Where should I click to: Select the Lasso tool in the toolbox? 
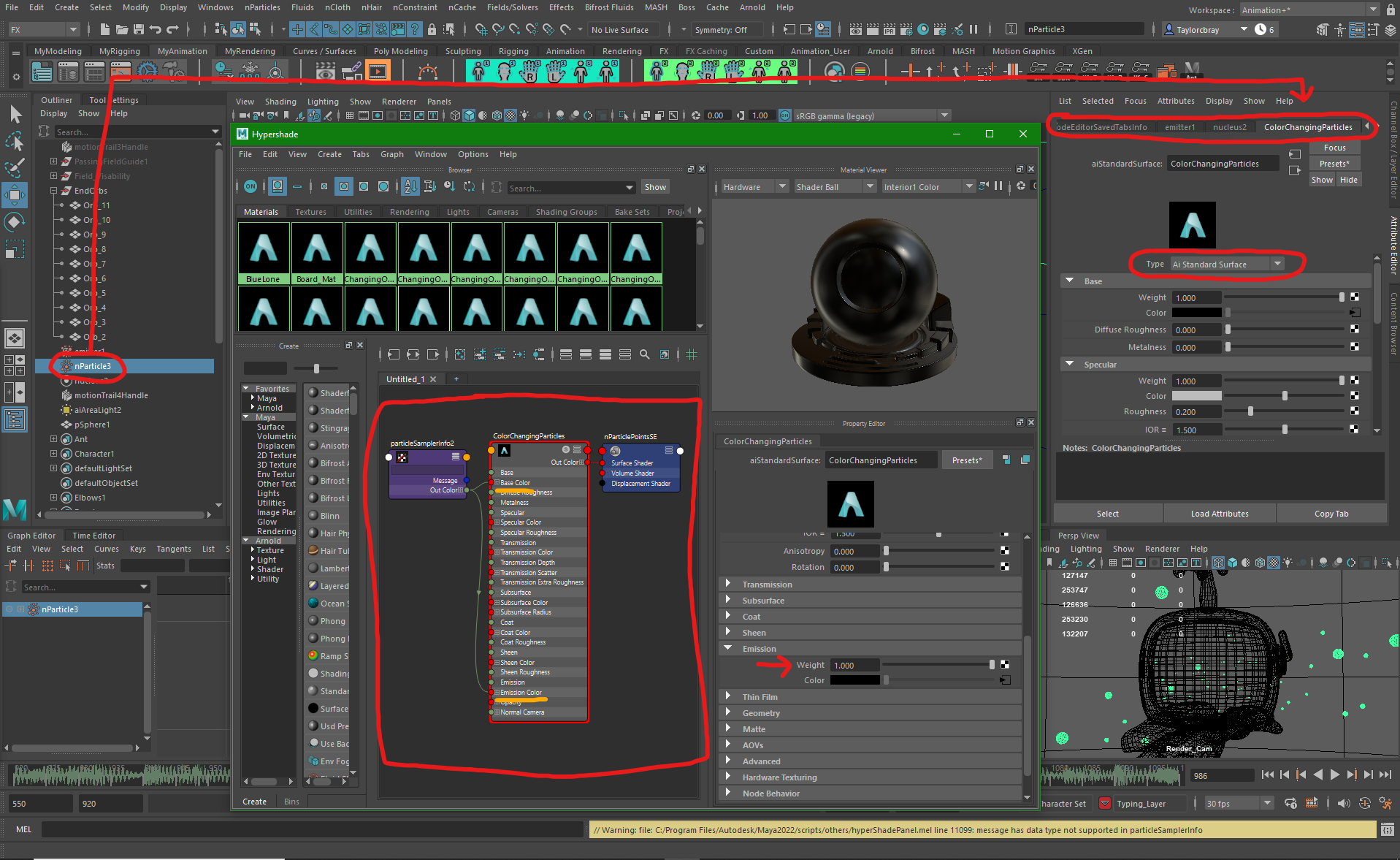[x=15, y=141]
